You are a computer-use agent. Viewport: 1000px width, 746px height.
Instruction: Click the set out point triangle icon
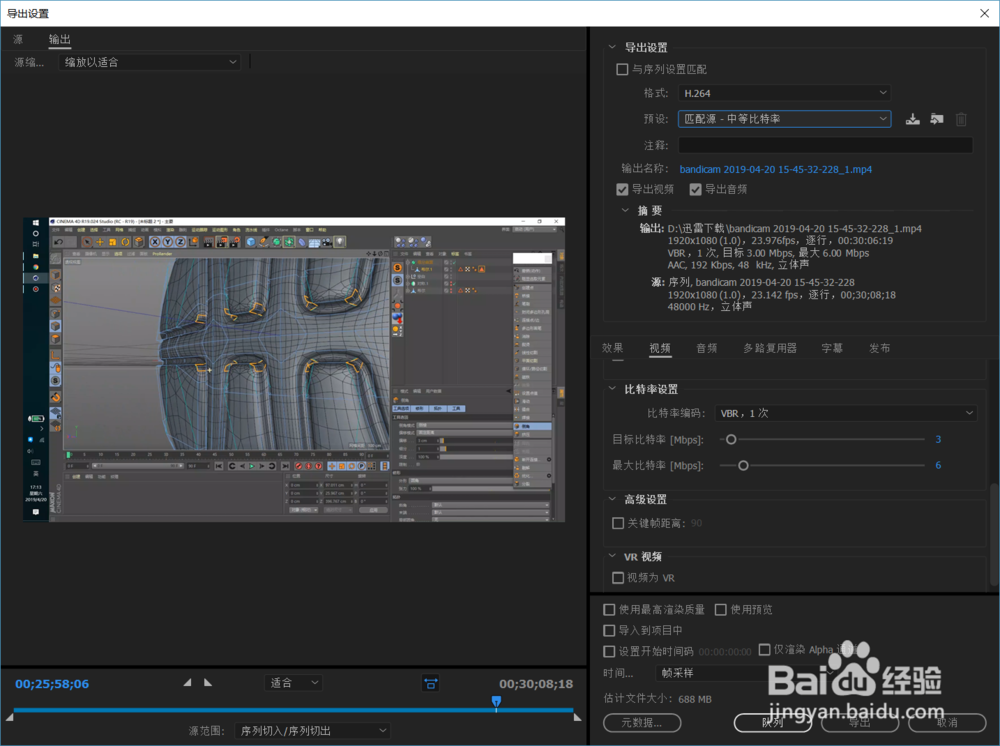click(208, 683)
